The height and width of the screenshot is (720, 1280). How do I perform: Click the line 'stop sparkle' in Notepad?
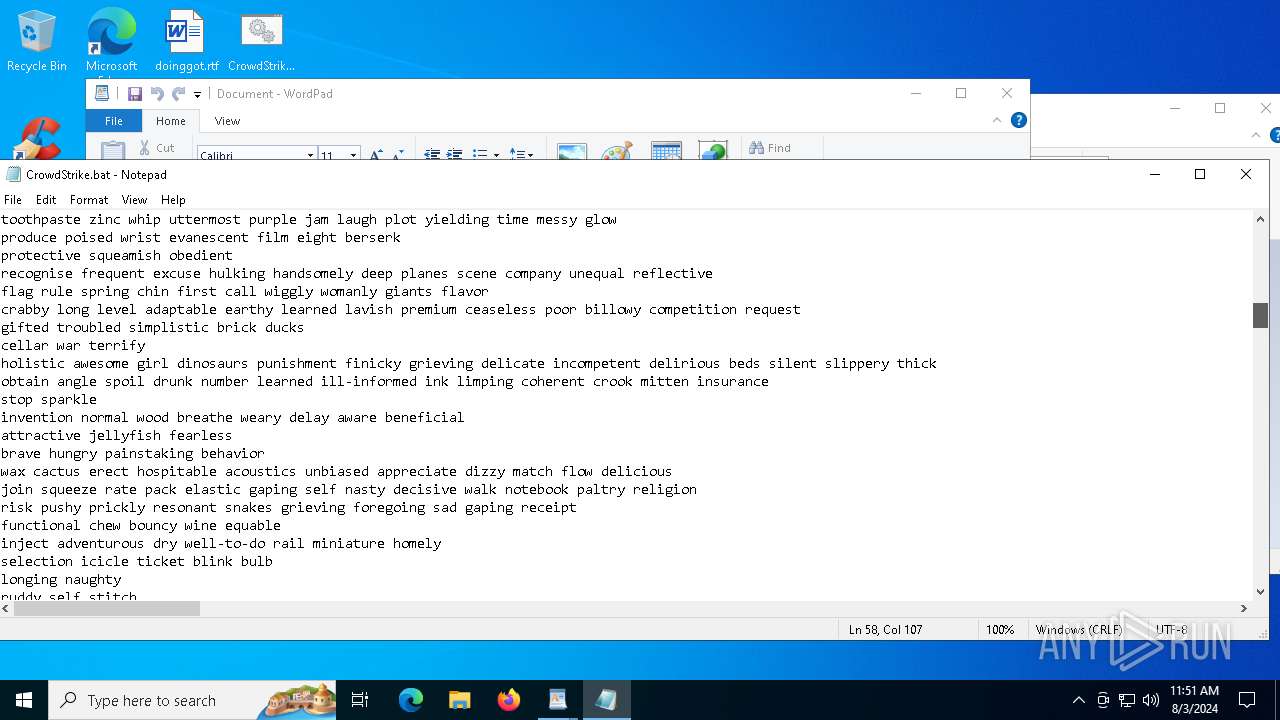click(49, 399)
